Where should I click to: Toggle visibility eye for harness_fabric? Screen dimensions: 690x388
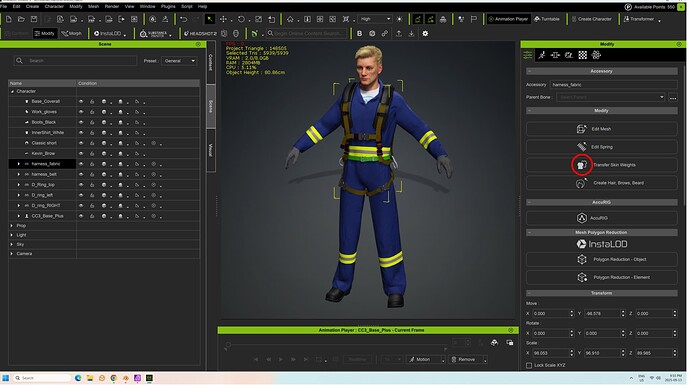pyautogui.click(x=81, y=164)
